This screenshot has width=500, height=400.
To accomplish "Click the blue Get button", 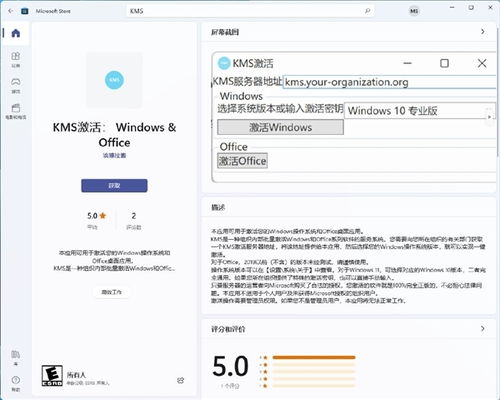I will pyautogui.click(x=114, y=186).
